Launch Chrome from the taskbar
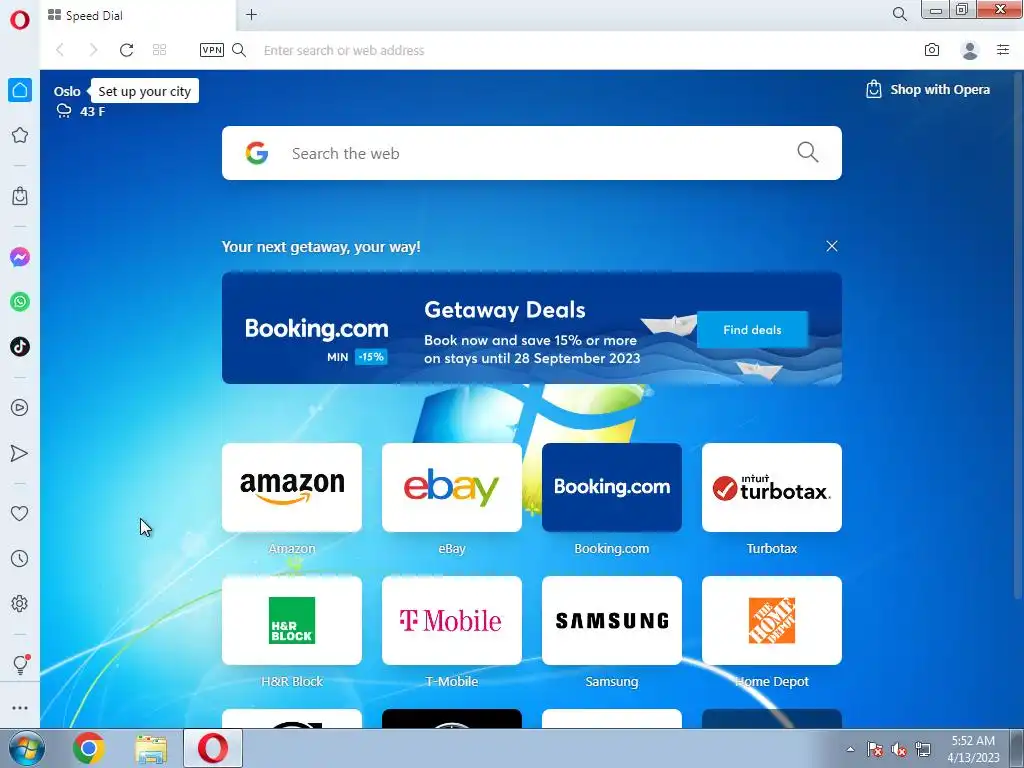Screen dimensions: 1024x768 [89, 748]
